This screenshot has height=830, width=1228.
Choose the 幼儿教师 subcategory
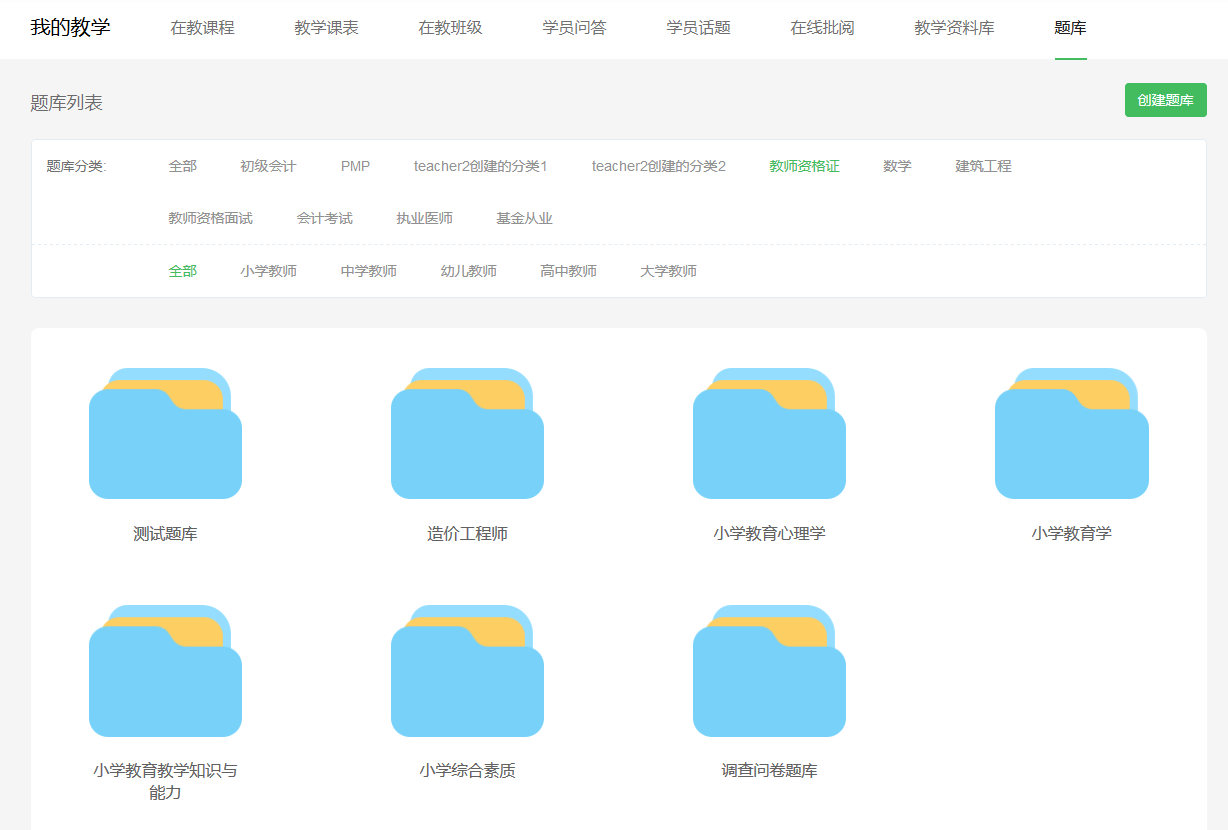[x=468, y=271]
